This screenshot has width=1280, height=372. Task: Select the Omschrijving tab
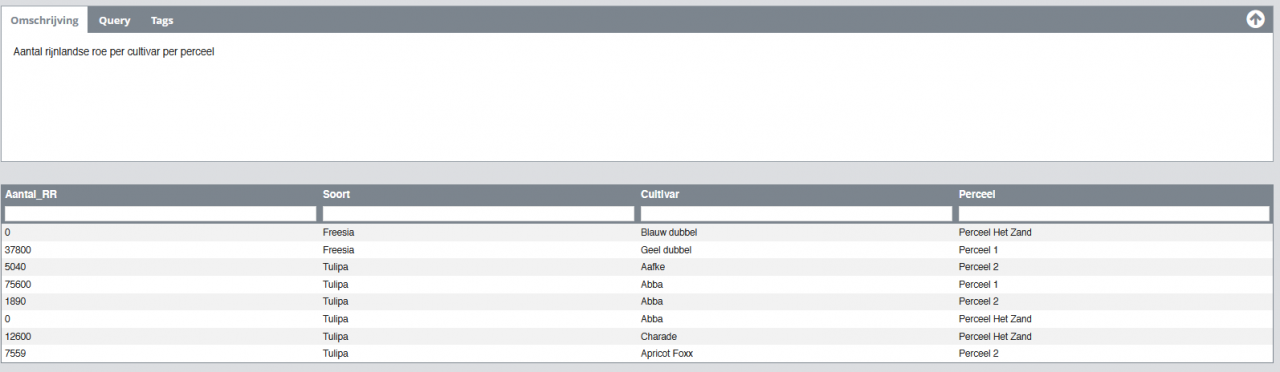click(45, 20)
